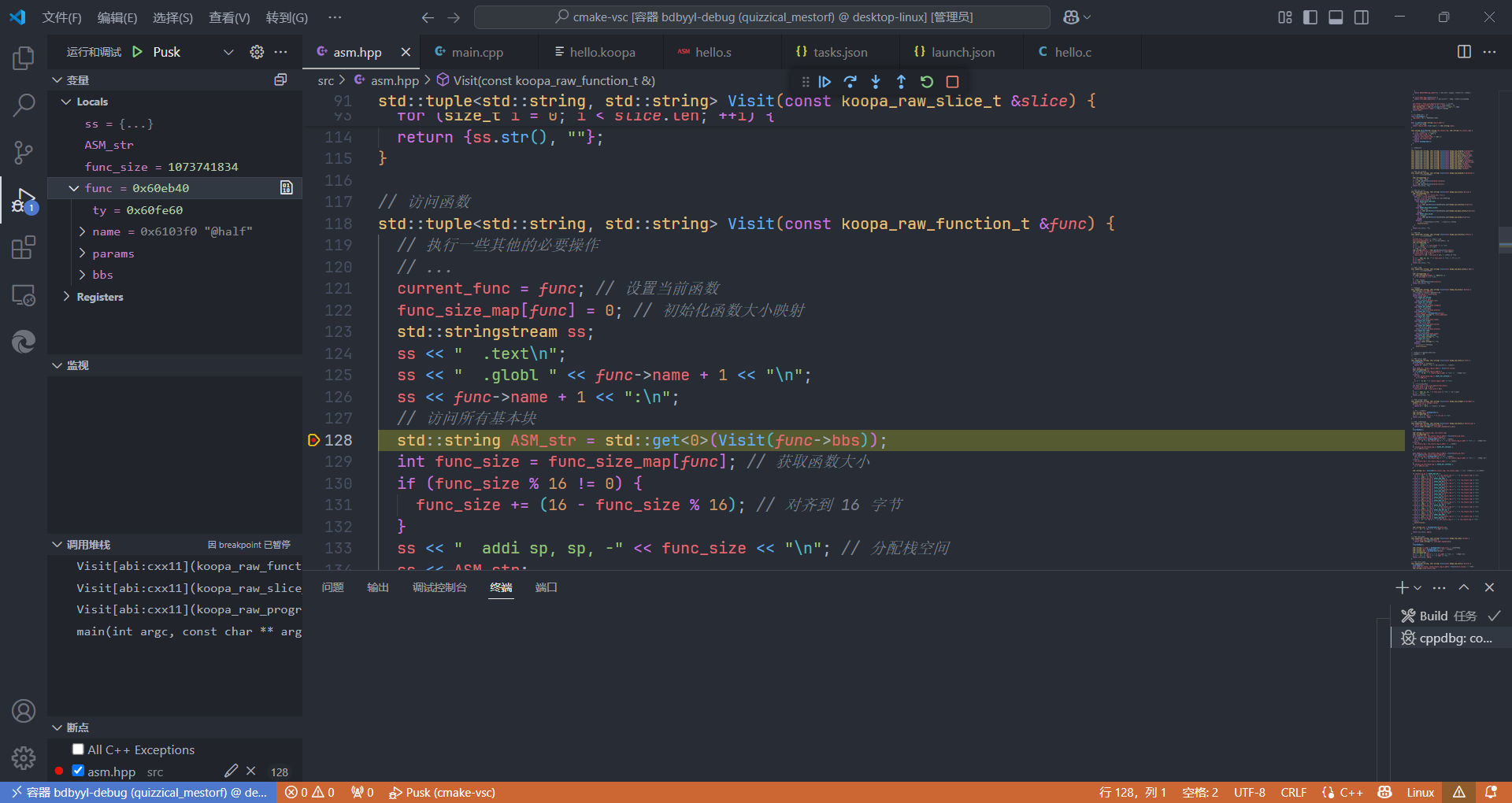Open Copilot chat icon in title bar

1071,17
